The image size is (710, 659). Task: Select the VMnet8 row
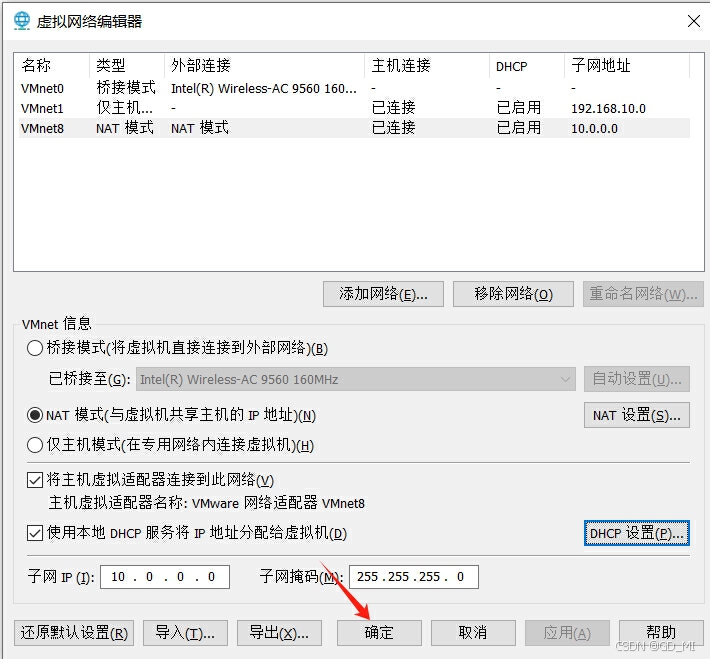354,128
